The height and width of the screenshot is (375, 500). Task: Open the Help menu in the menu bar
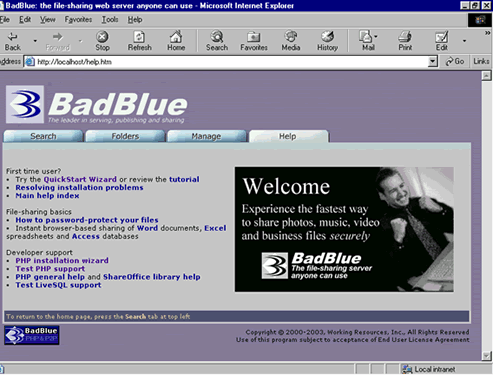click(x=135, y=20)
